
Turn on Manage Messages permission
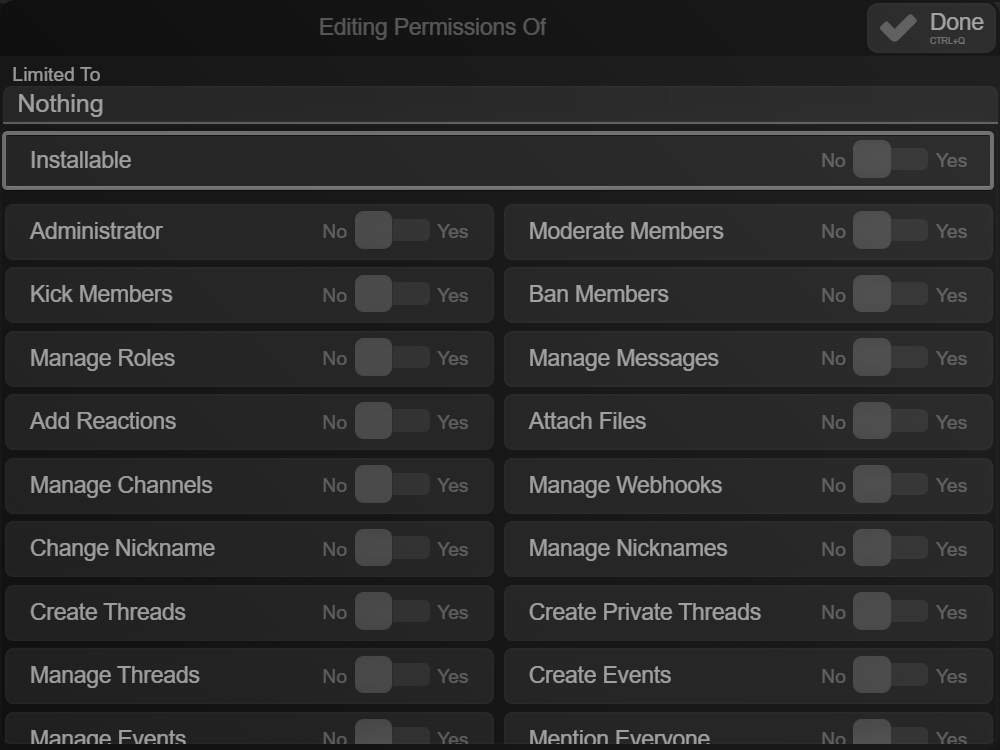[x=890, y=358]
